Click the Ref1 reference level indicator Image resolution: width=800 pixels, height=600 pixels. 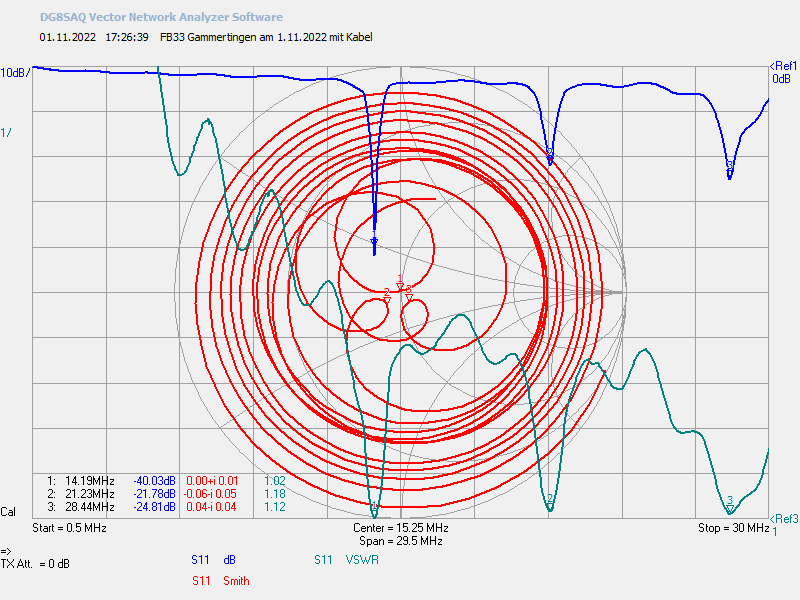tap(783, 66)
